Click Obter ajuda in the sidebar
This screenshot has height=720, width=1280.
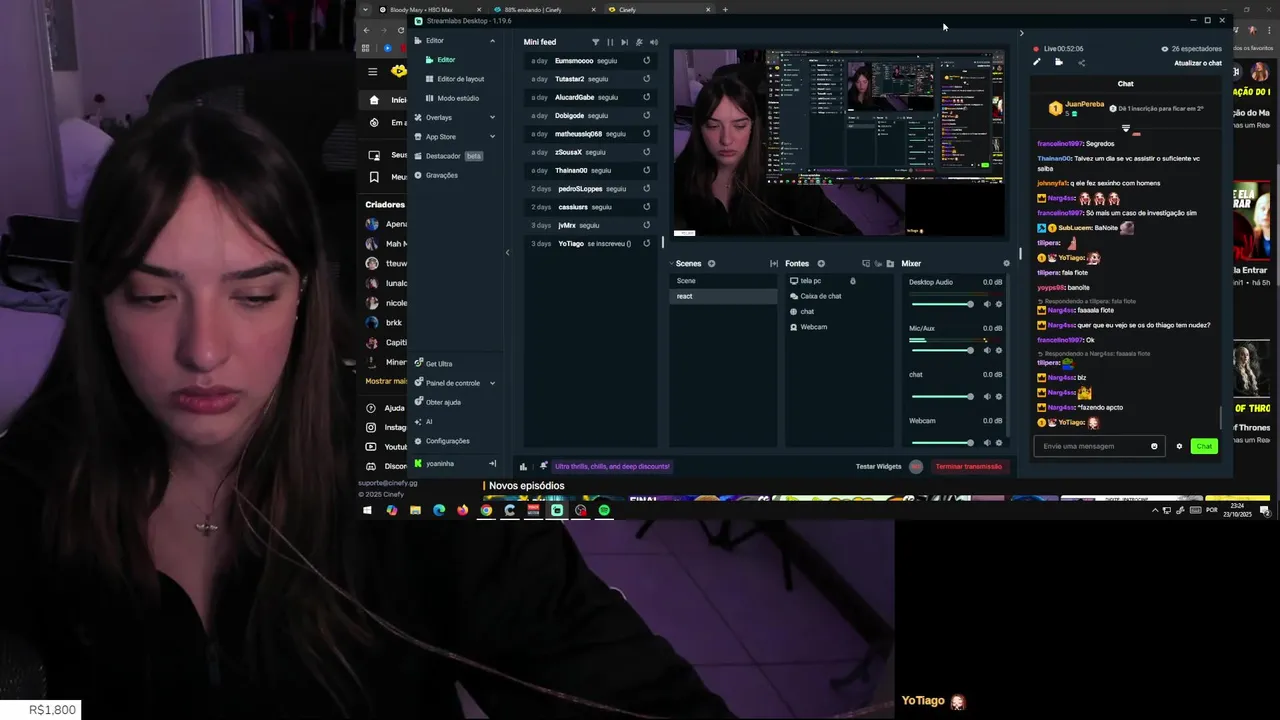(443, 402)
